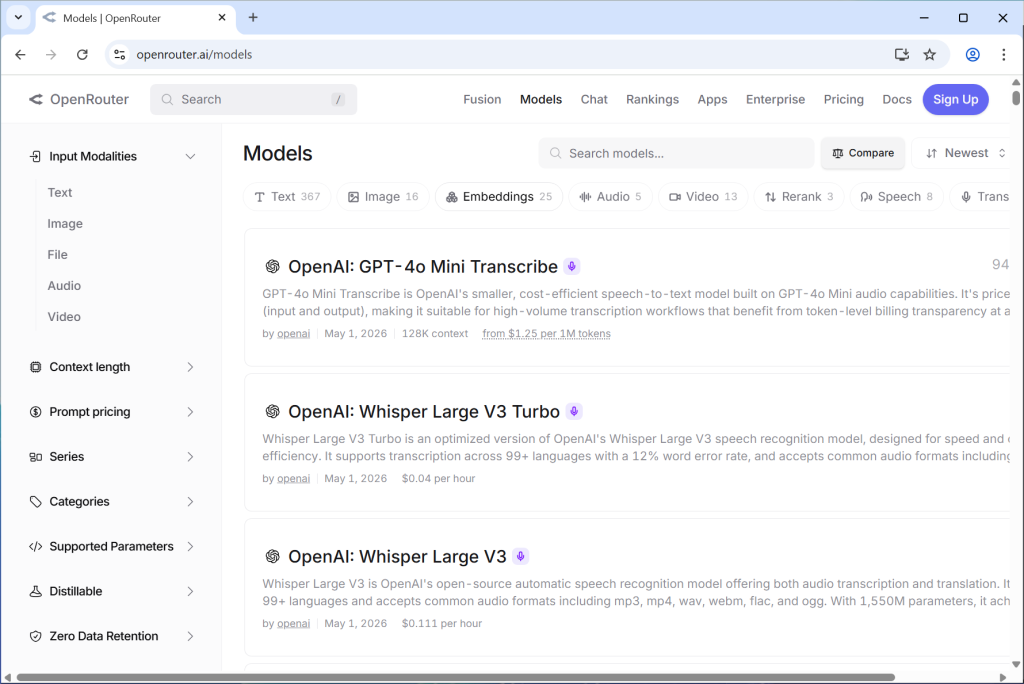Viewport: 1024px width, 684px height.
Task: Click the Input Modalities sidebar icon
Action: [x=35, y=156]
